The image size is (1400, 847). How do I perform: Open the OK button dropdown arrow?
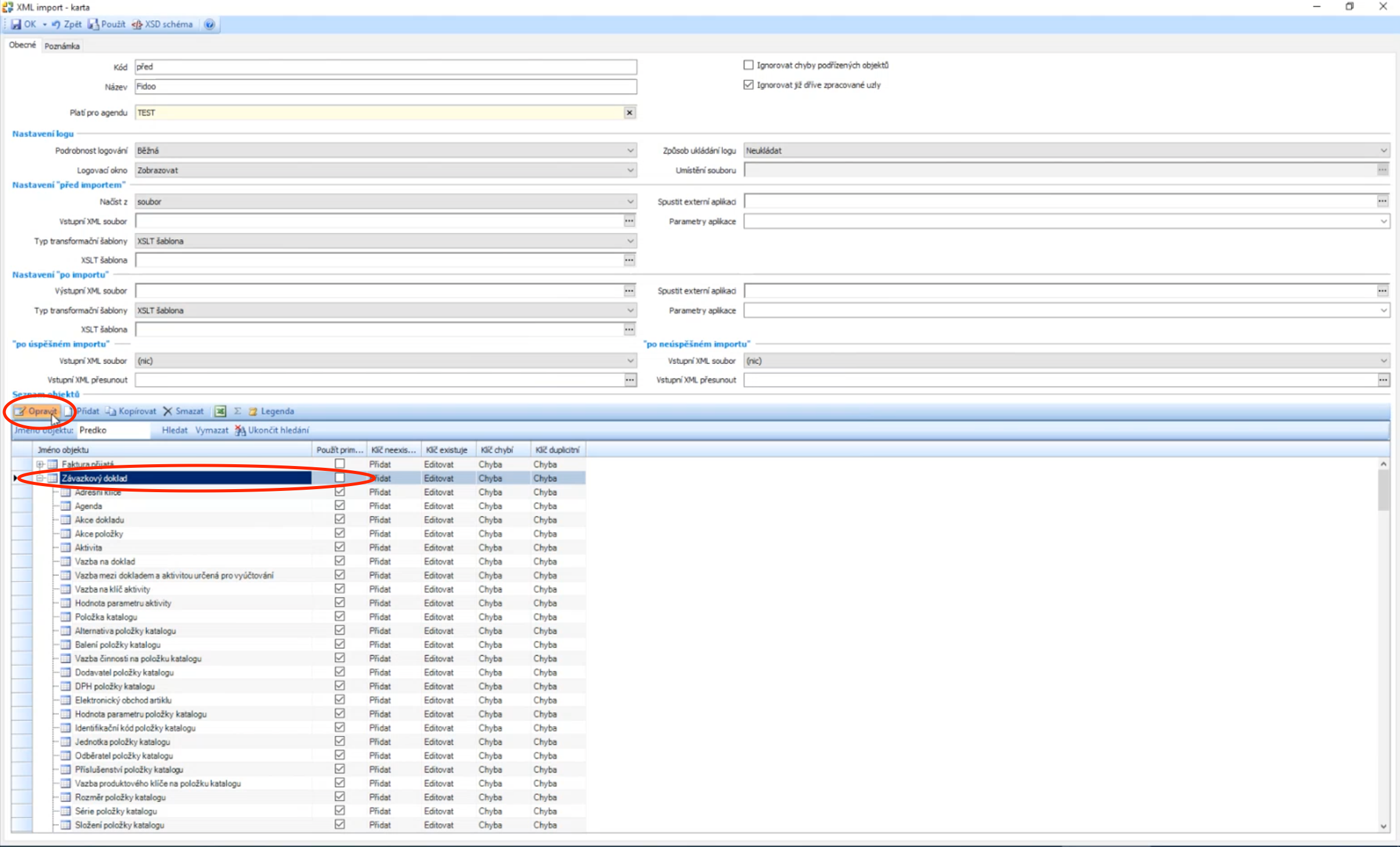tap(44, 24)
